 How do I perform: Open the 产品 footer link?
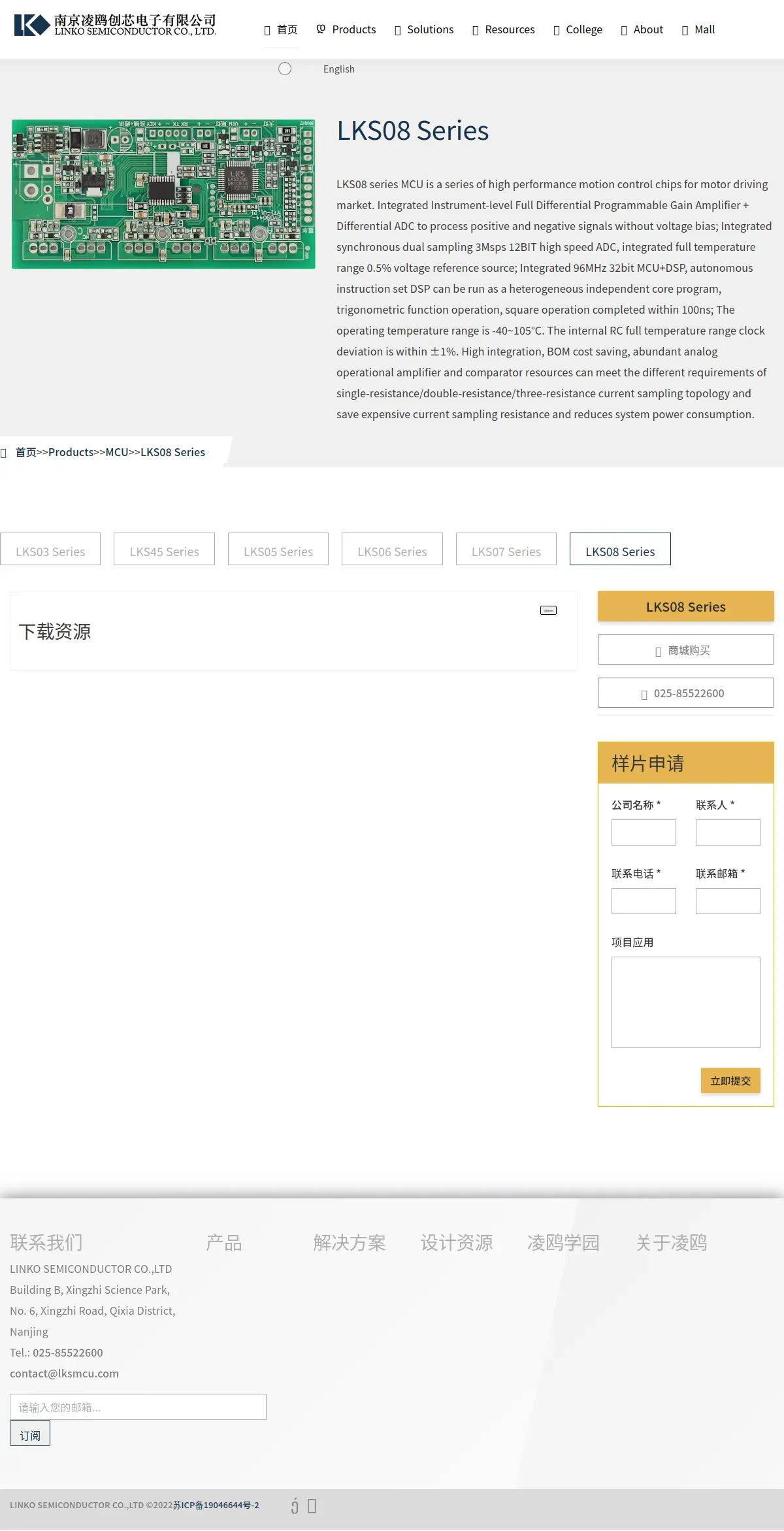(x=224, y=1242)
